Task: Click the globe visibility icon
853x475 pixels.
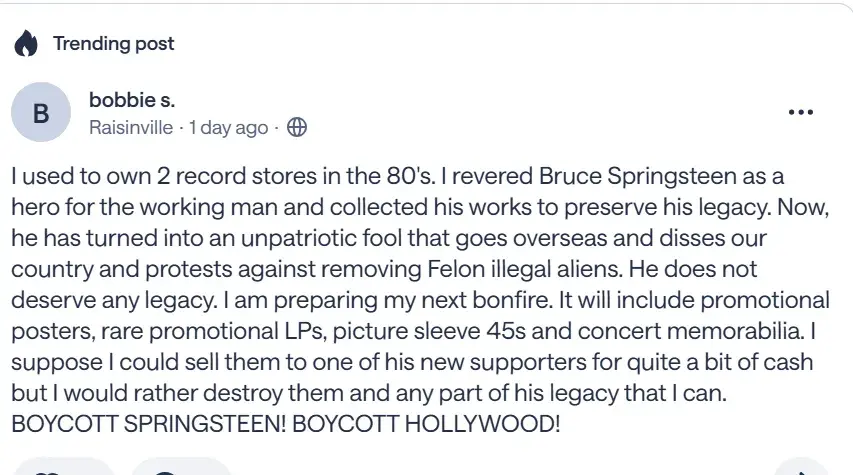Action: click(296, 128)
